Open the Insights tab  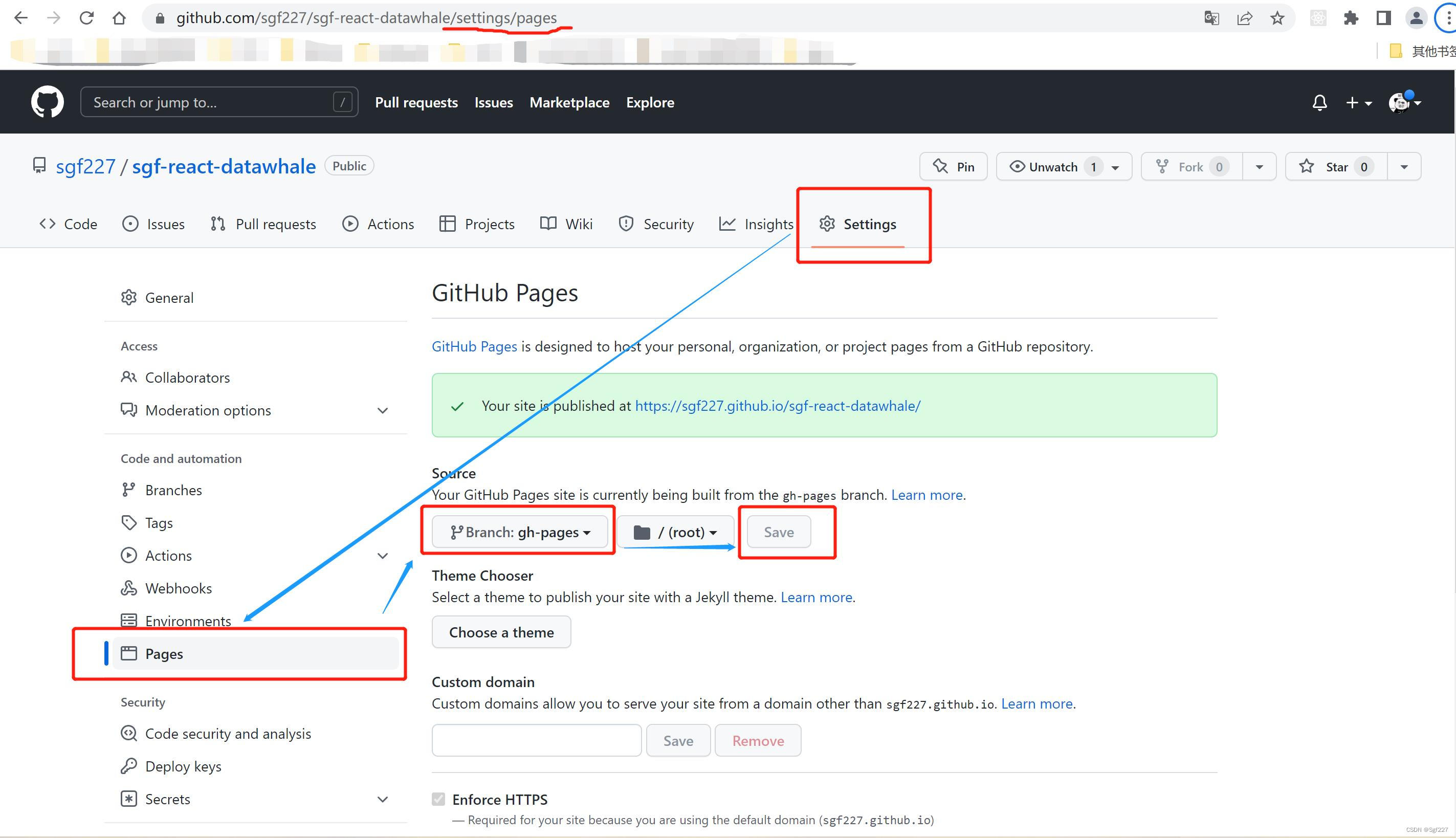click(x=756, y=224)
